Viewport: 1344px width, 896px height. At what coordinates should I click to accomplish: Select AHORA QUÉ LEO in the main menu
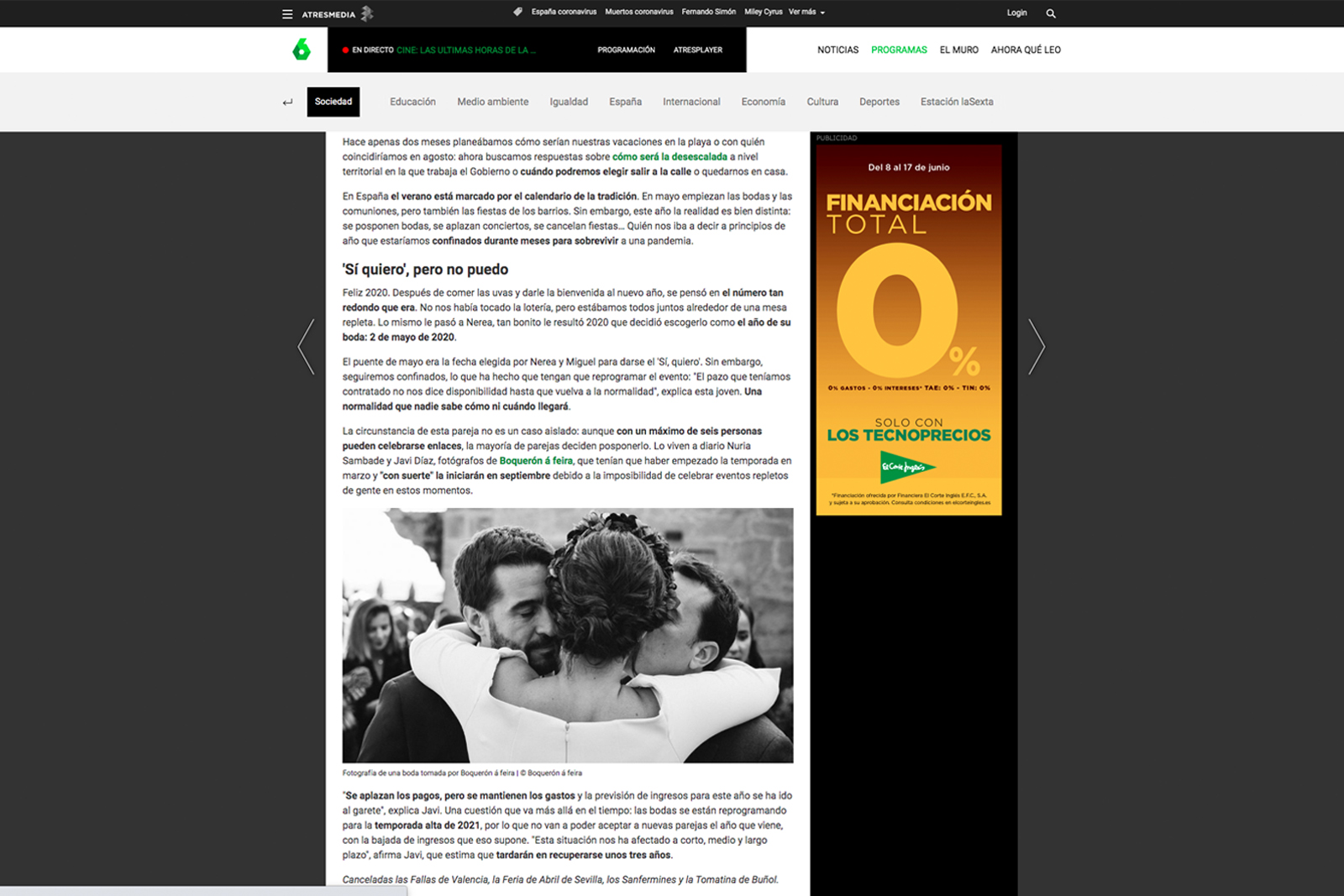tap(1026, 50)
